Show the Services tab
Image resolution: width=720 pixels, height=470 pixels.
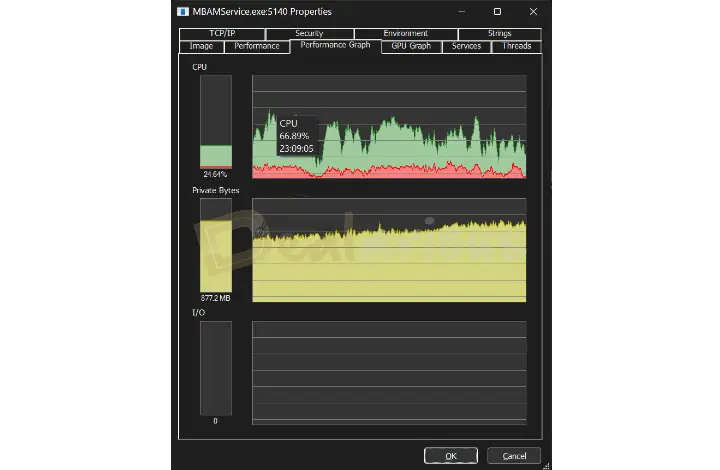point(466,46)
